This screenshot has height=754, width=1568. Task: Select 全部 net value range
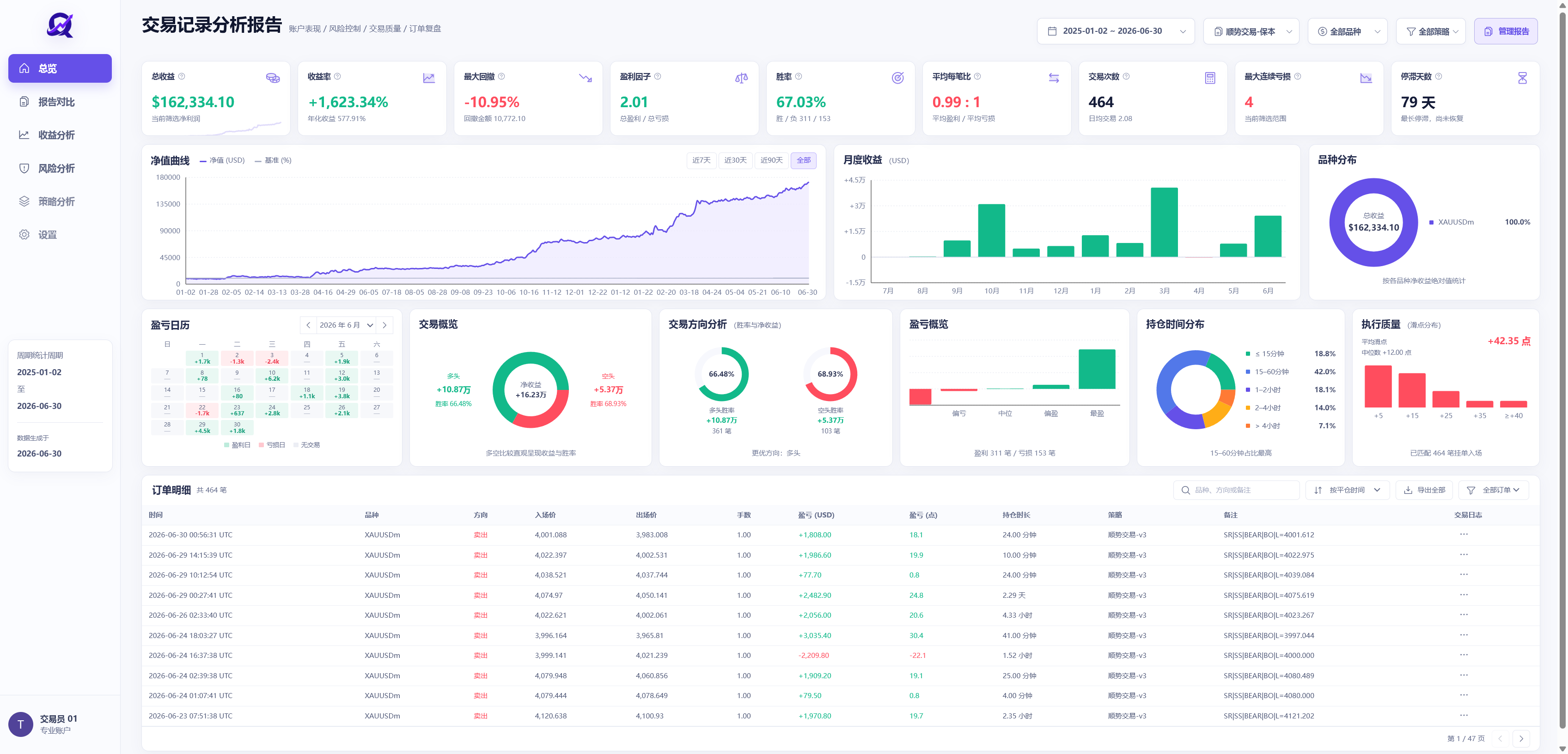click(x=804, y=160)
